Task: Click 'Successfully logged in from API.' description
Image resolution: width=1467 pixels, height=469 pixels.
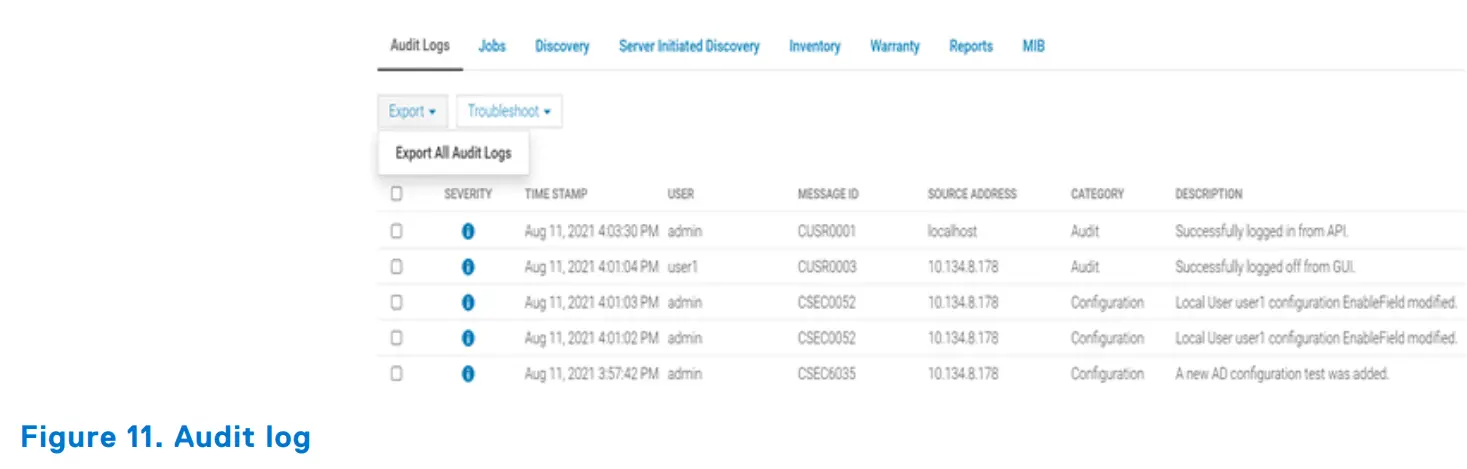Action: (1262, 231)
